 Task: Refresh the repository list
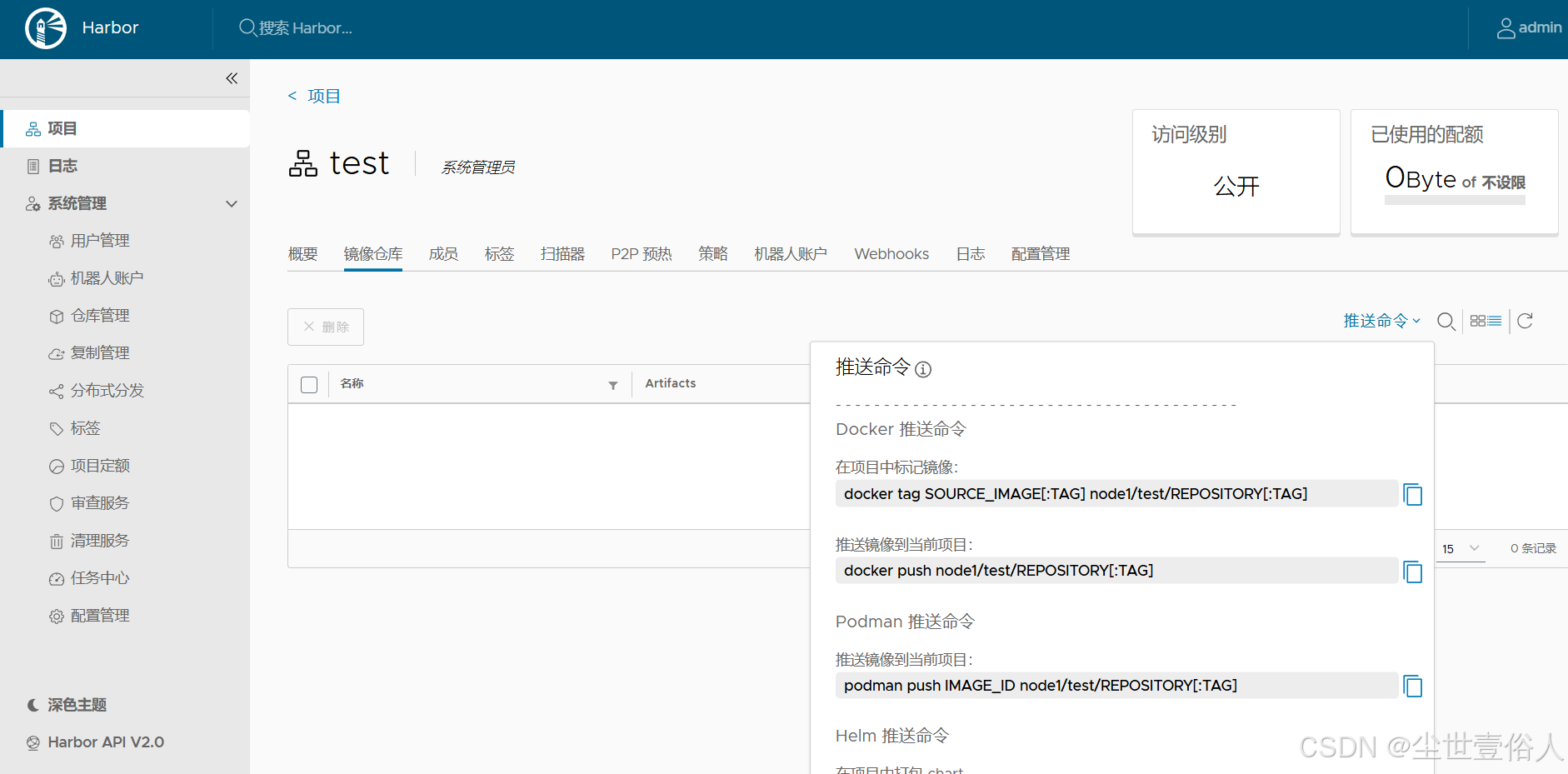point(1525,321)
